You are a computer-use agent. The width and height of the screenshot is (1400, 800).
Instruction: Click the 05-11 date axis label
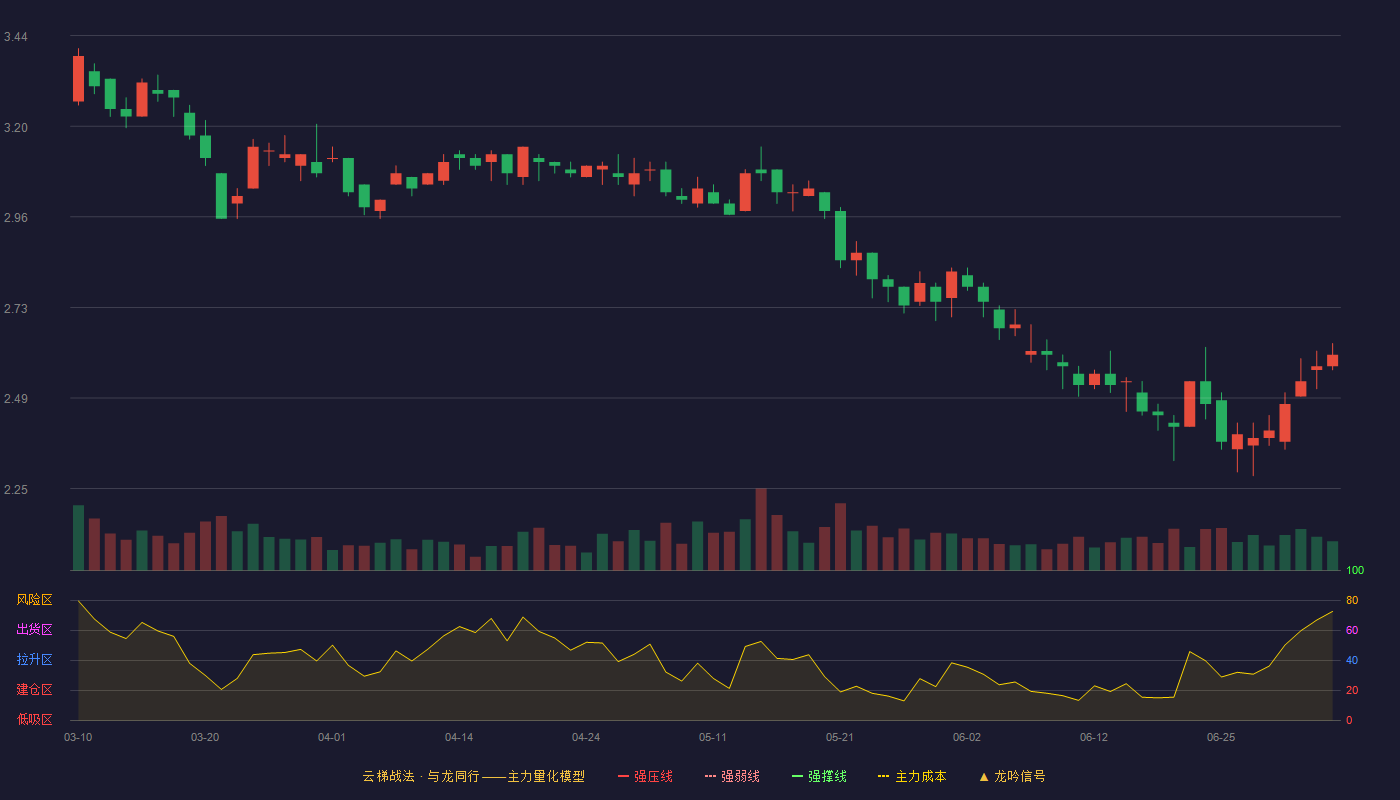click(x=713, y=737)
